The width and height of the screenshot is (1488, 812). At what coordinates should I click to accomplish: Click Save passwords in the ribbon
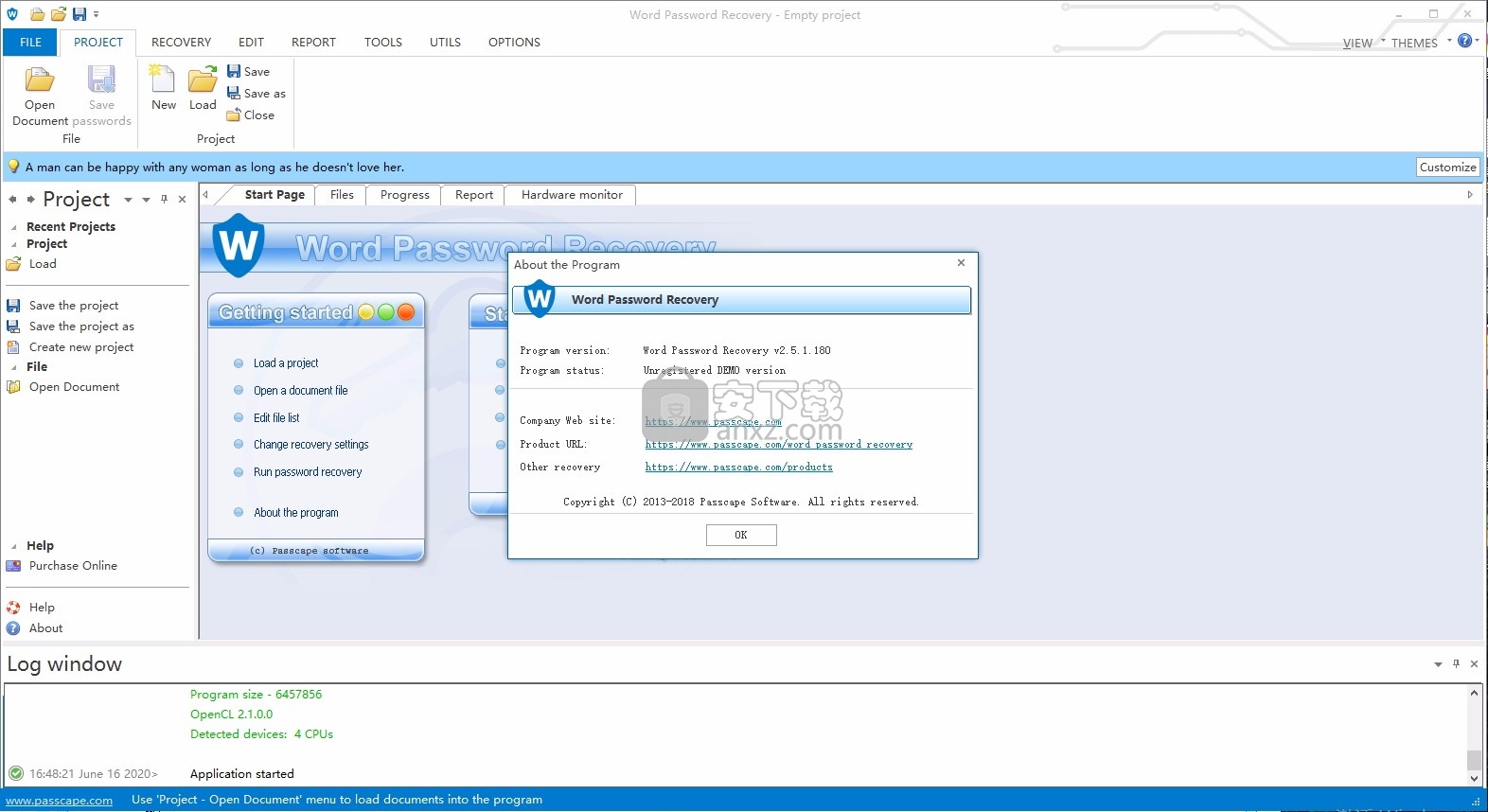(101, 96)
